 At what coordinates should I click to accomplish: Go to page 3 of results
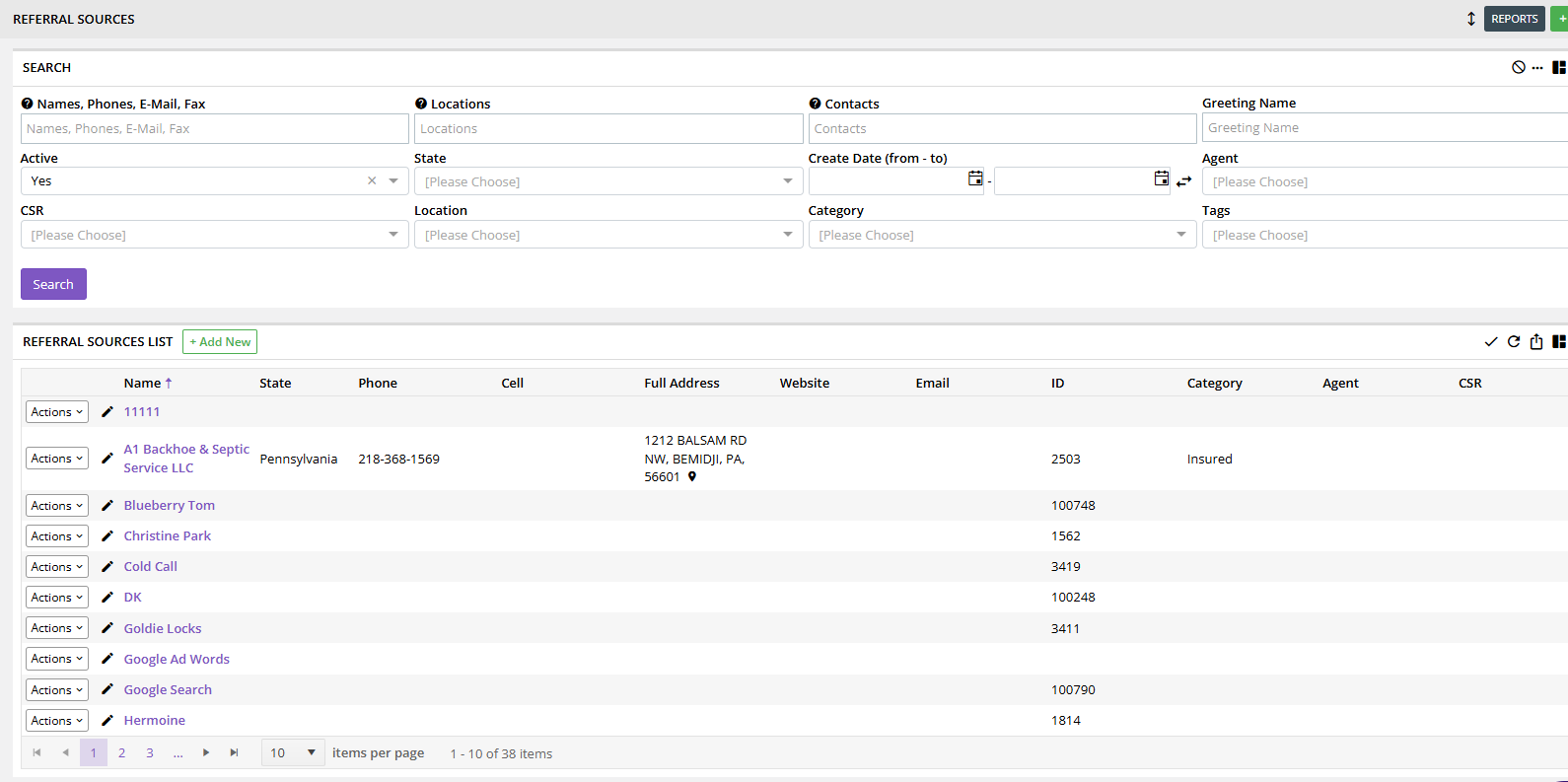[150, 752]
